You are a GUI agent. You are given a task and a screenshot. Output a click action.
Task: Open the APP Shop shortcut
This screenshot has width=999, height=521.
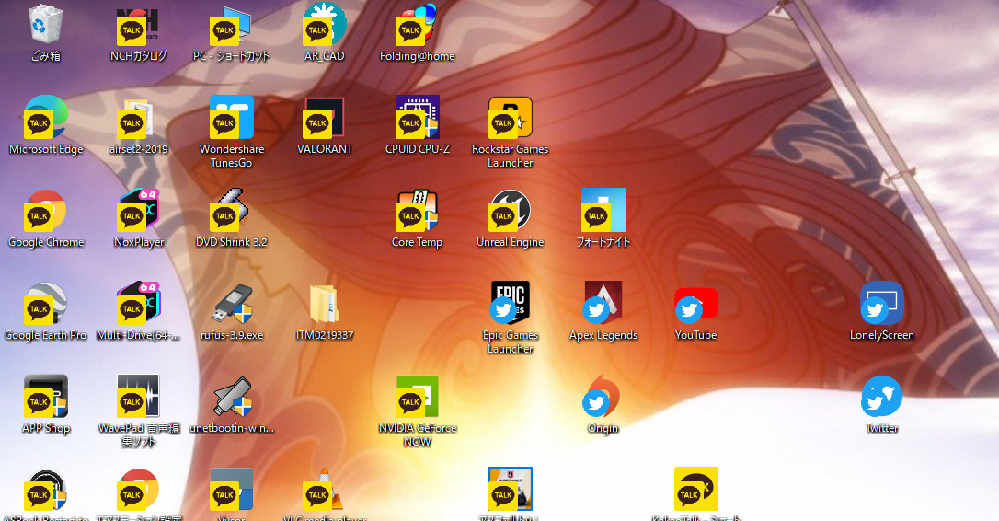tap(46, 396)
